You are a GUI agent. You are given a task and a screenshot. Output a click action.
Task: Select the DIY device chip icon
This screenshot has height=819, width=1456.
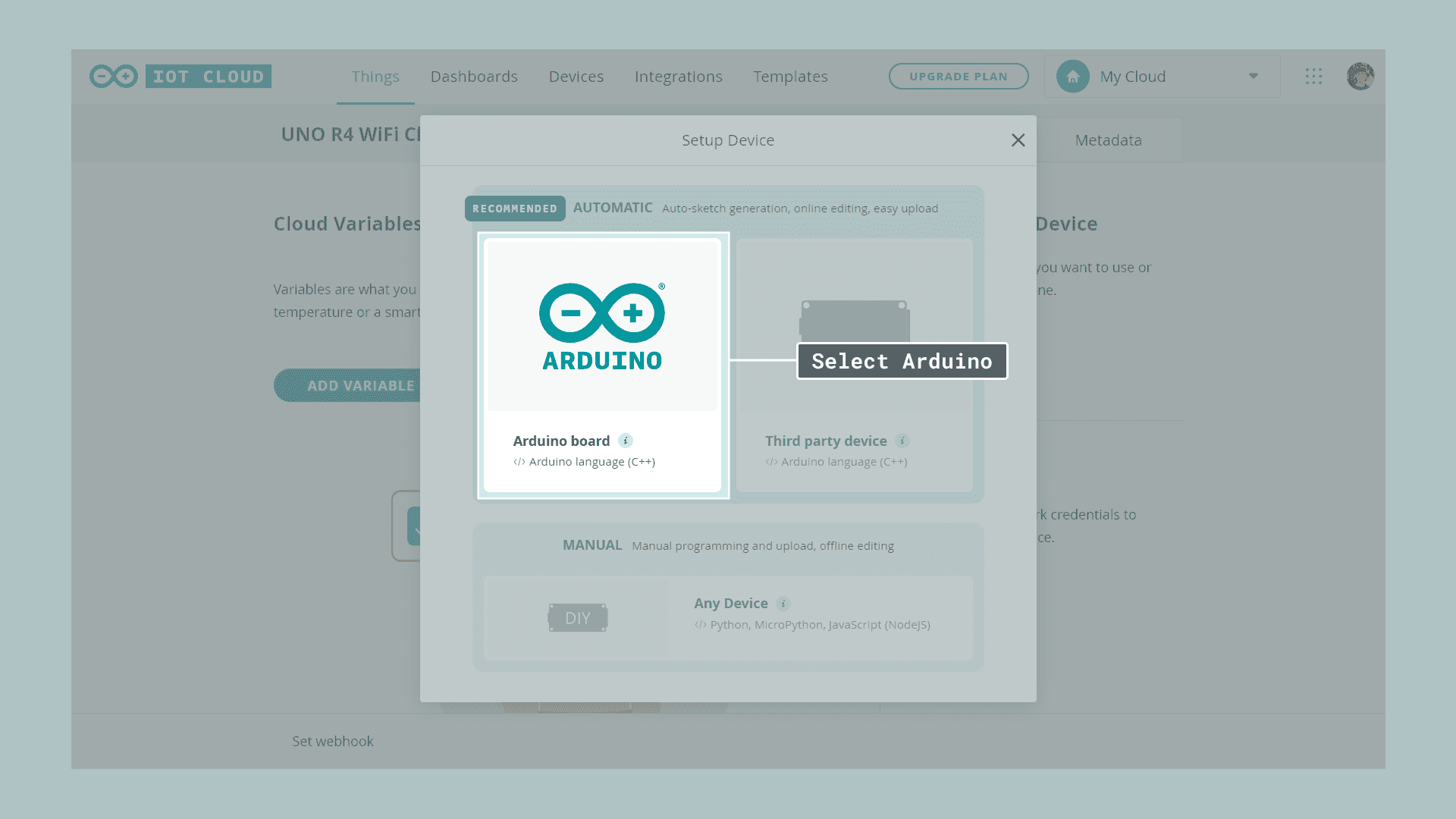pos(578,618)
